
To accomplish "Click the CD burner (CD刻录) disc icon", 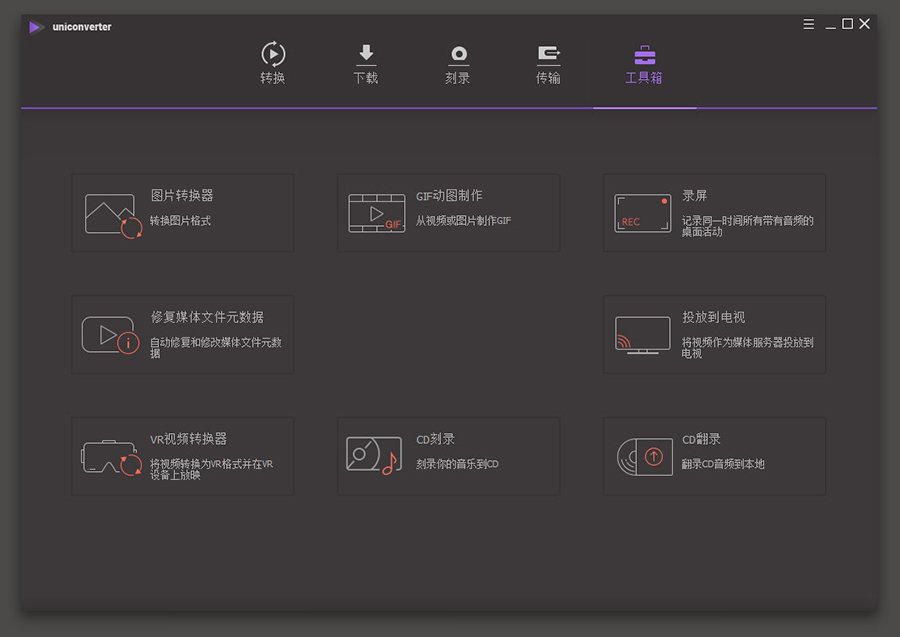I will click(x=372, y=456).
